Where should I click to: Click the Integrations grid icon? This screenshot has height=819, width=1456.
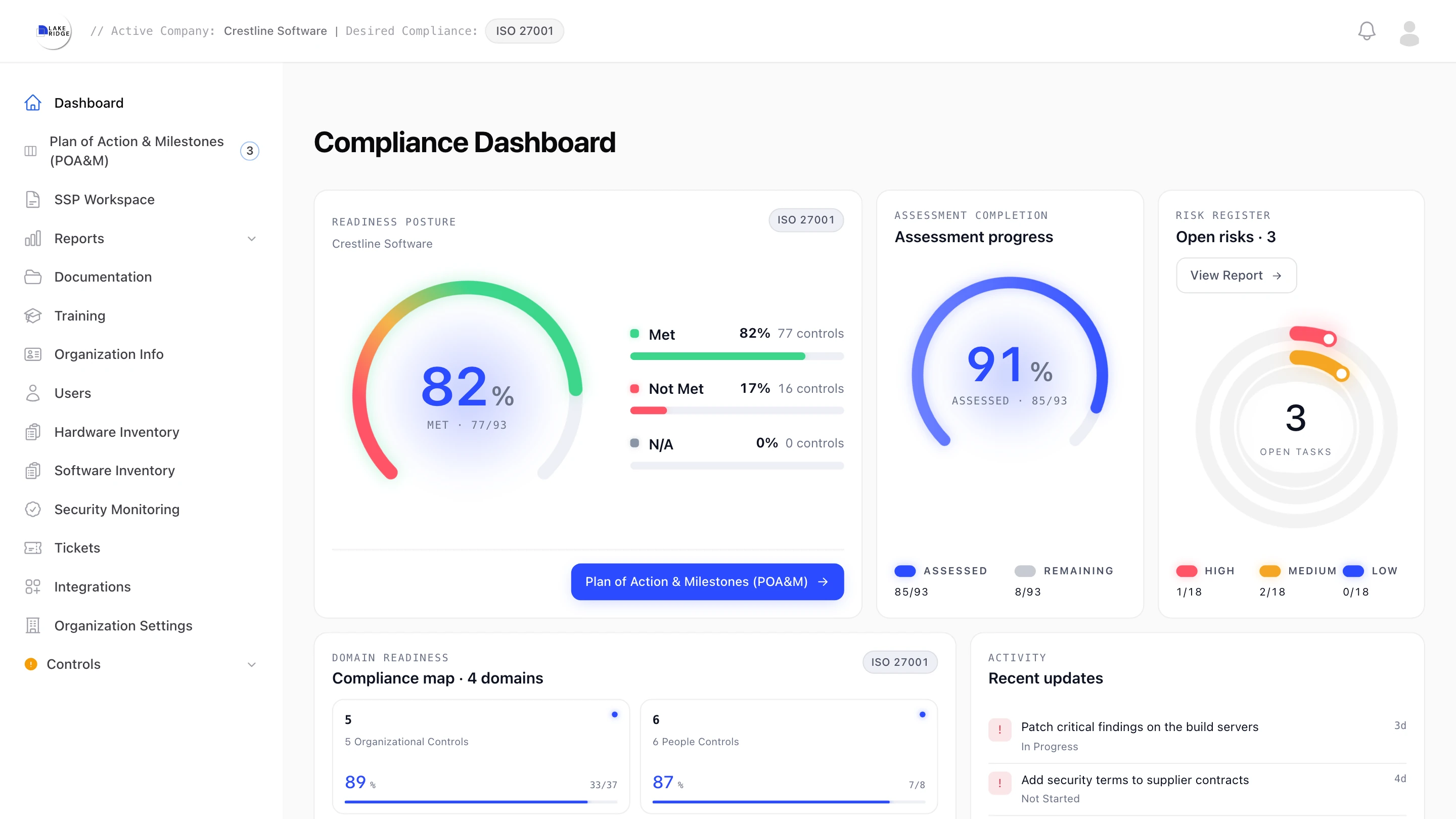pos(33,586)
